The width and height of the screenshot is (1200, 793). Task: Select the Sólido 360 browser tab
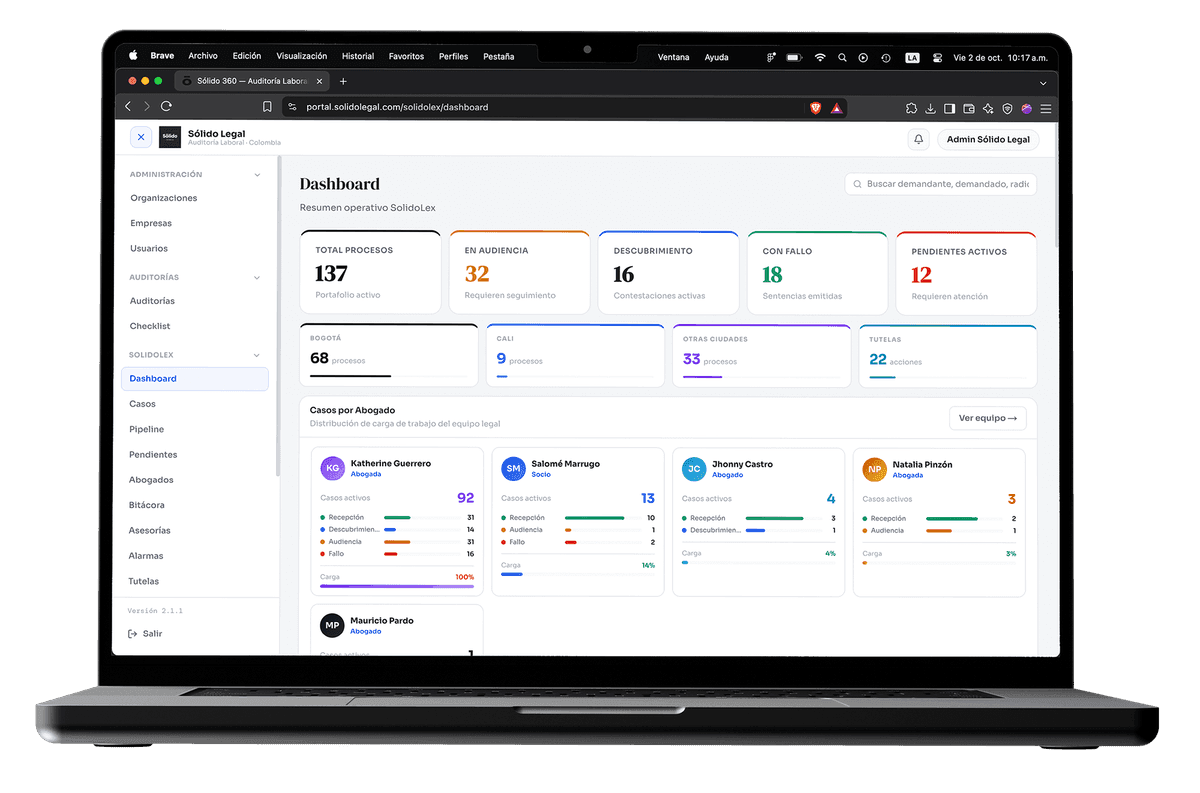tap(252, 81)
